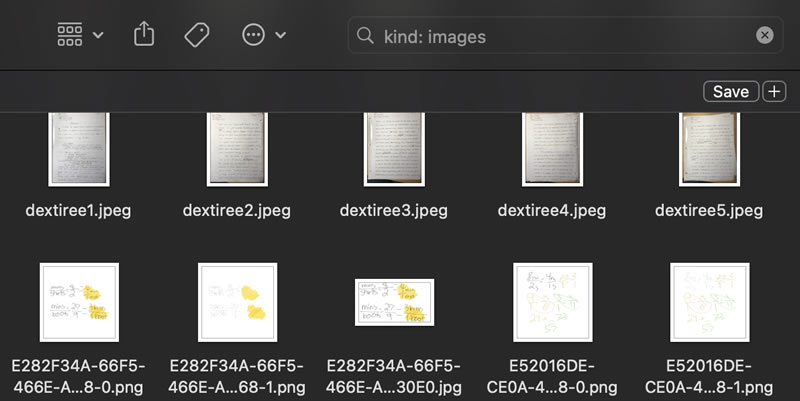This screenshot has height=401, width=800.
Task: Select the dextiree2.jpeg thumbnail
Action: pos(237,149)
